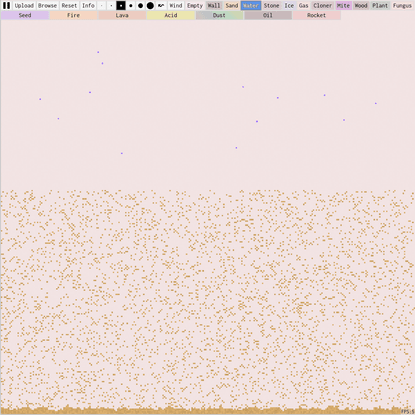
Task: Select the Empty eraser element
Action: (x=195, y=5)
